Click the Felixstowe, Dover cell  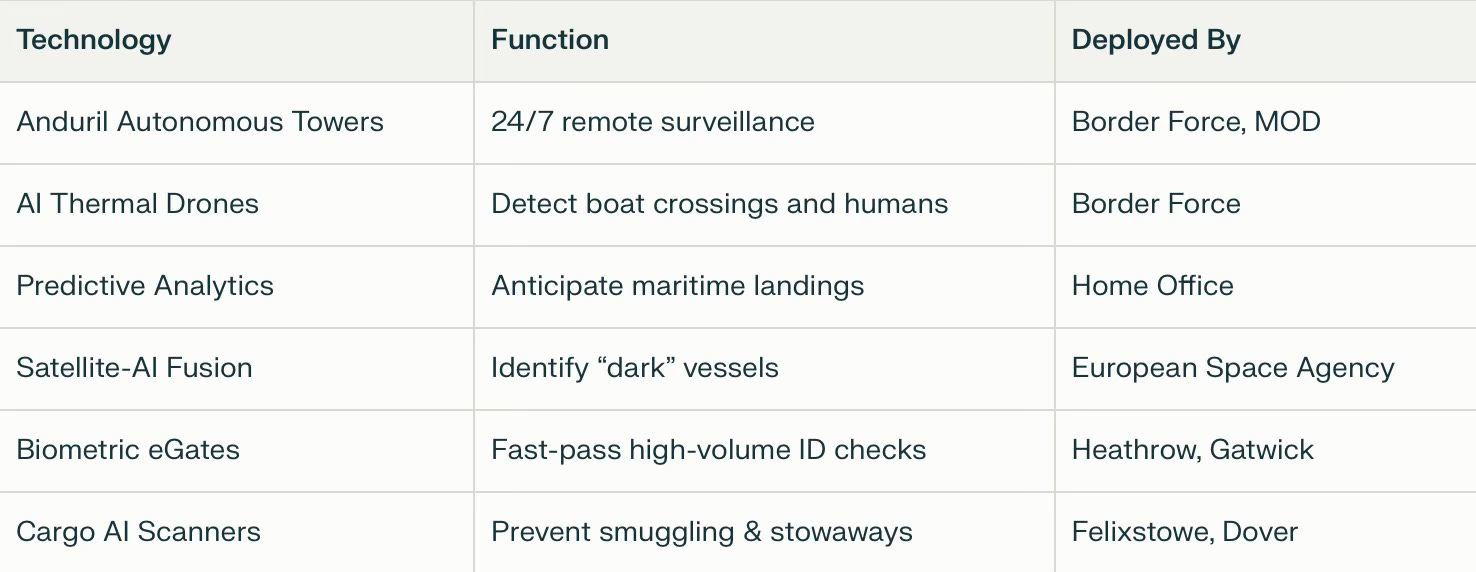pyautogui.click(x=1265, y=532)
